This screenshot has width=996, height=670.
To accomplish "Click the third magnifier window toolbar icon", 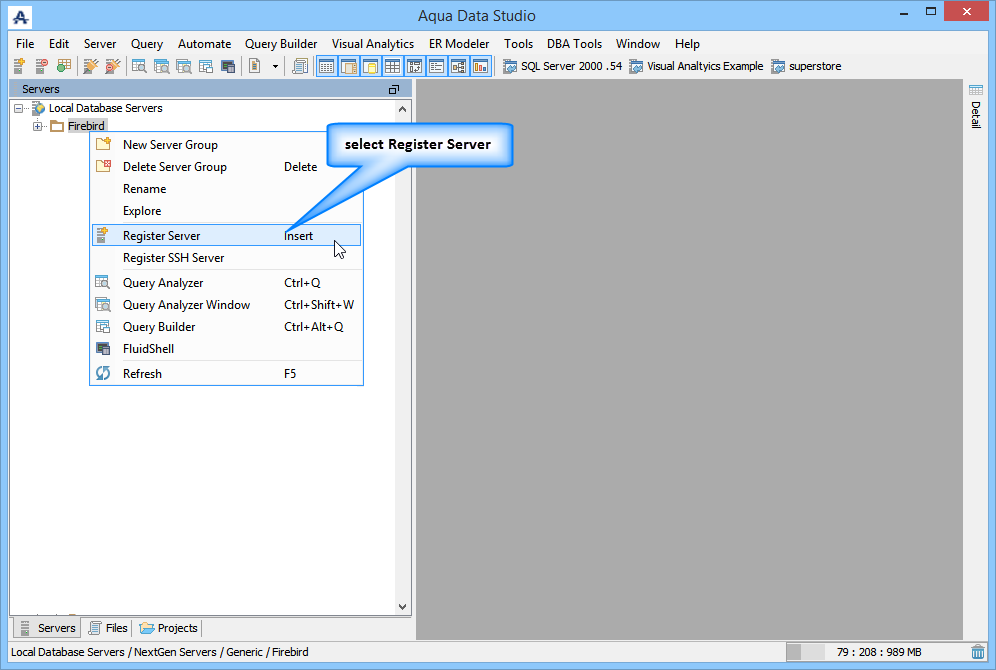I will (184, 66).
